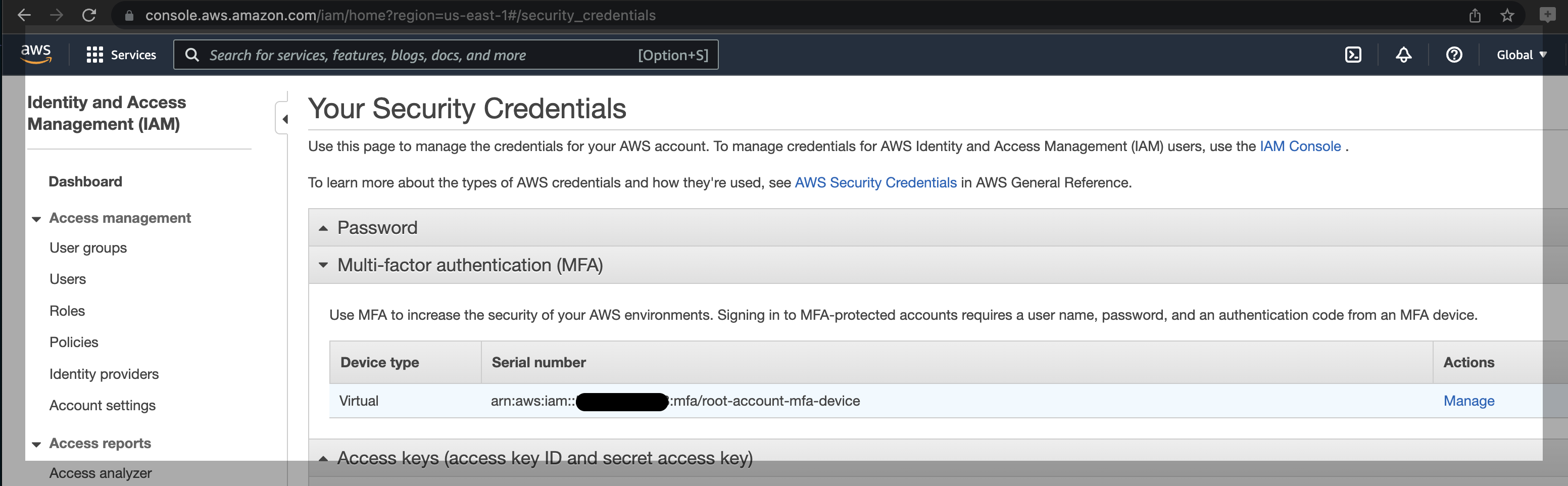Reload the page with the refresh icon
Screen dimensions: 1568x486
[x=89, y=15]
